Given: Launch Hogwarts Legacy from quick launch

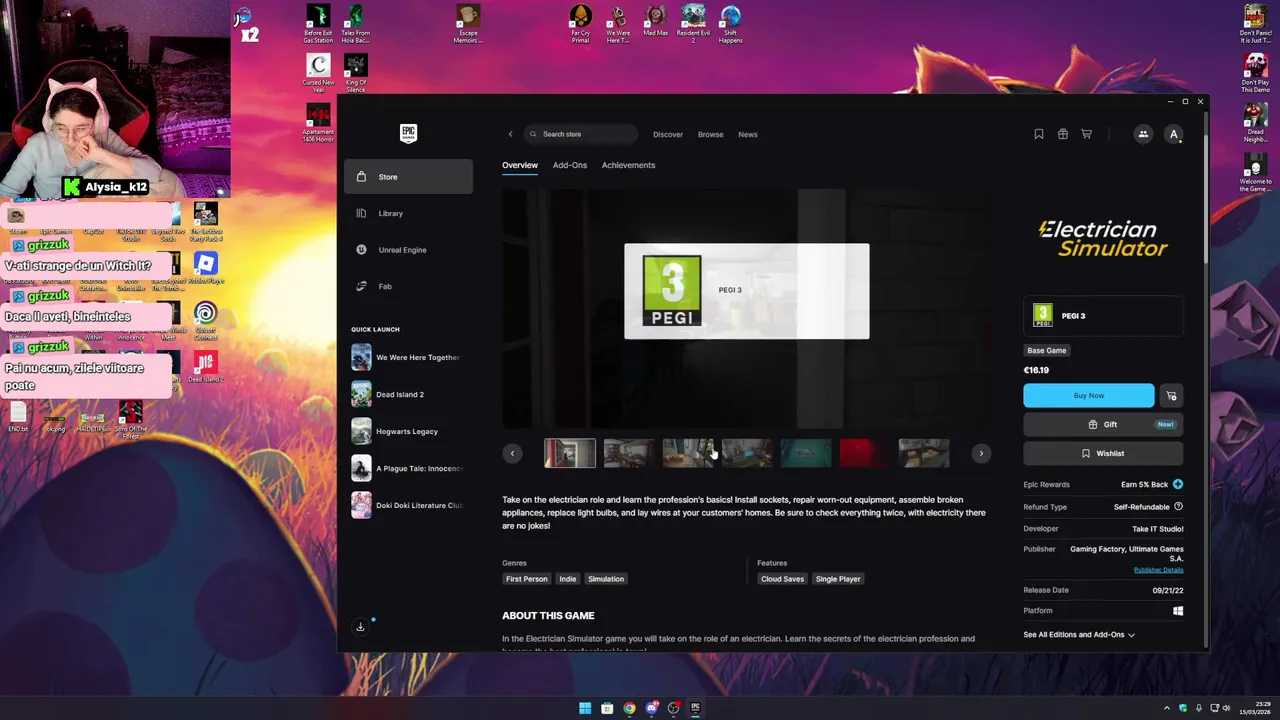Looking at the screenshot, I should [x=408, y=431].
